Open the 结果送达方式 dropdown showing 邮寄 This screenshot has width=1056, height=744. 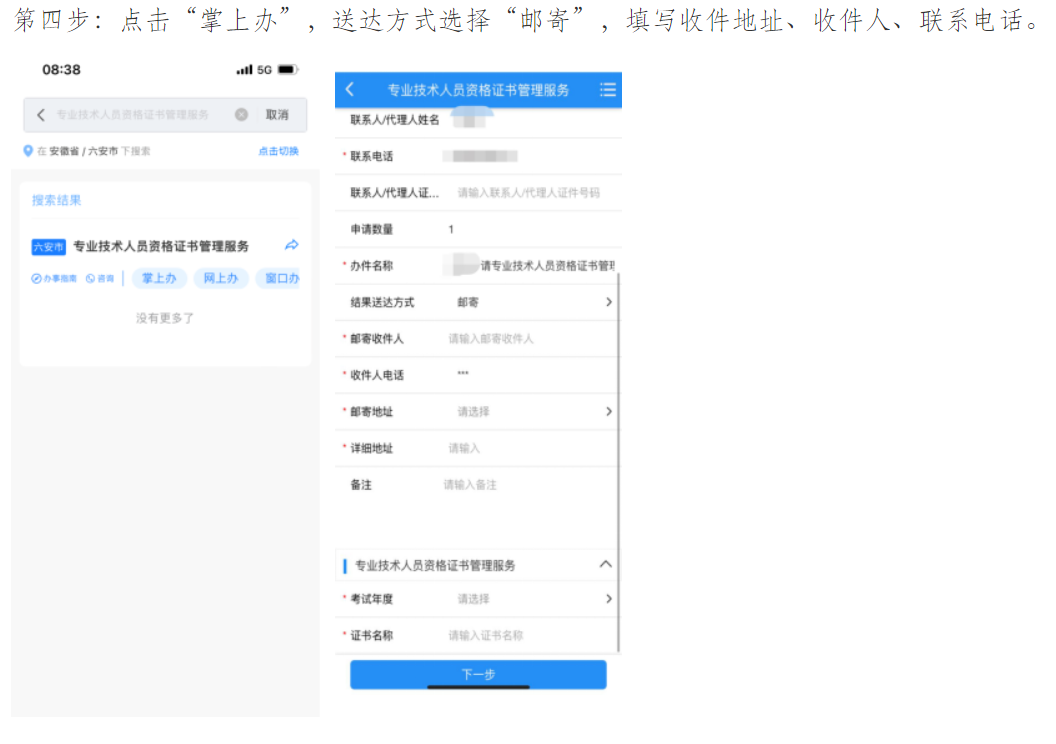478,302
